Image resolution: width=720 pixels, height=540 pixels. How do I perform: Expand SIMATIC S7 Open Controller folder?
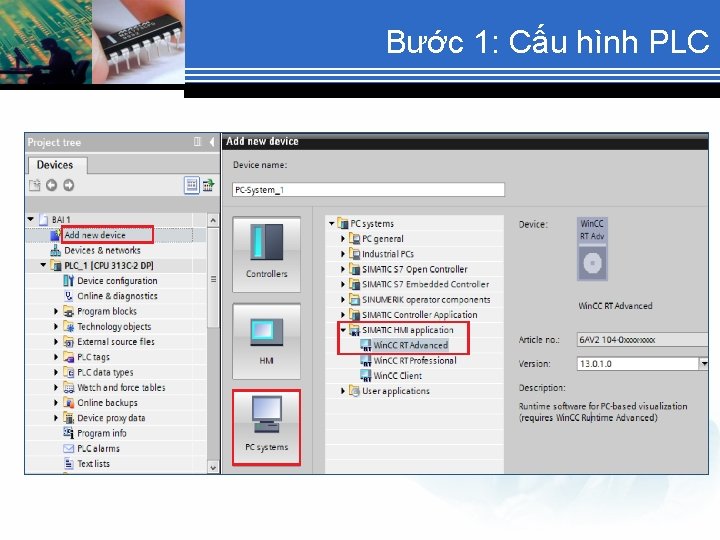[343, 269]
